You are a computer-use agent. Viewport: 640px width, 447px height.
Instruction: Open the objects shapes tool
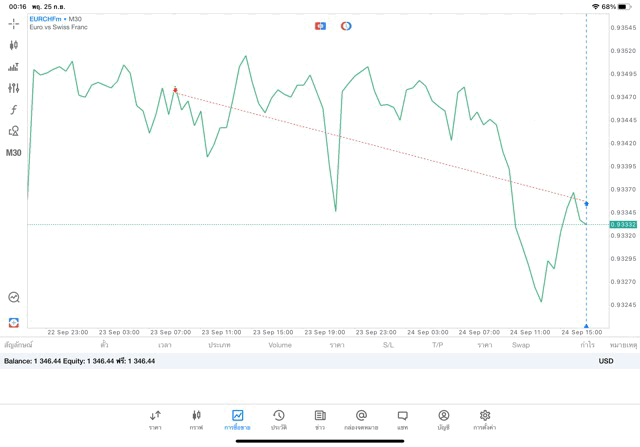(x=13, y=131)
